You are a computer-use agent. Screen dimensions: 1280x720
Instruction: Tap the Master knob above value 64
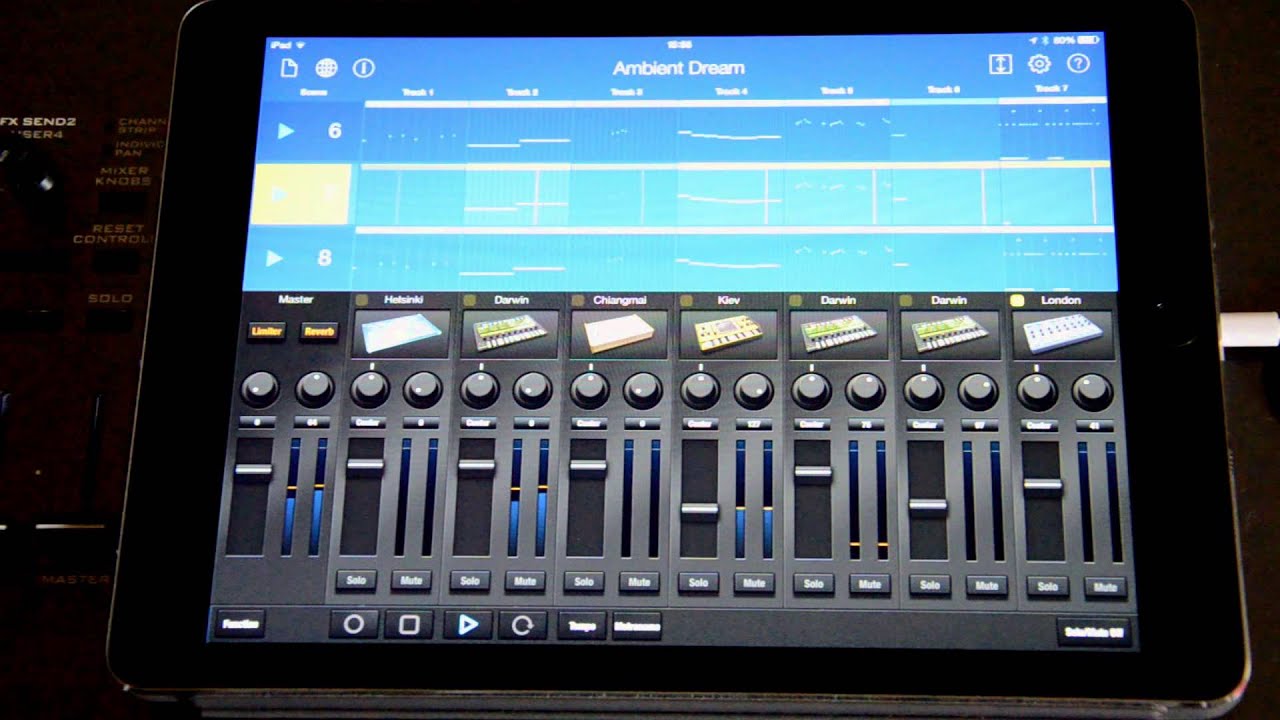(x=314, y=389)
